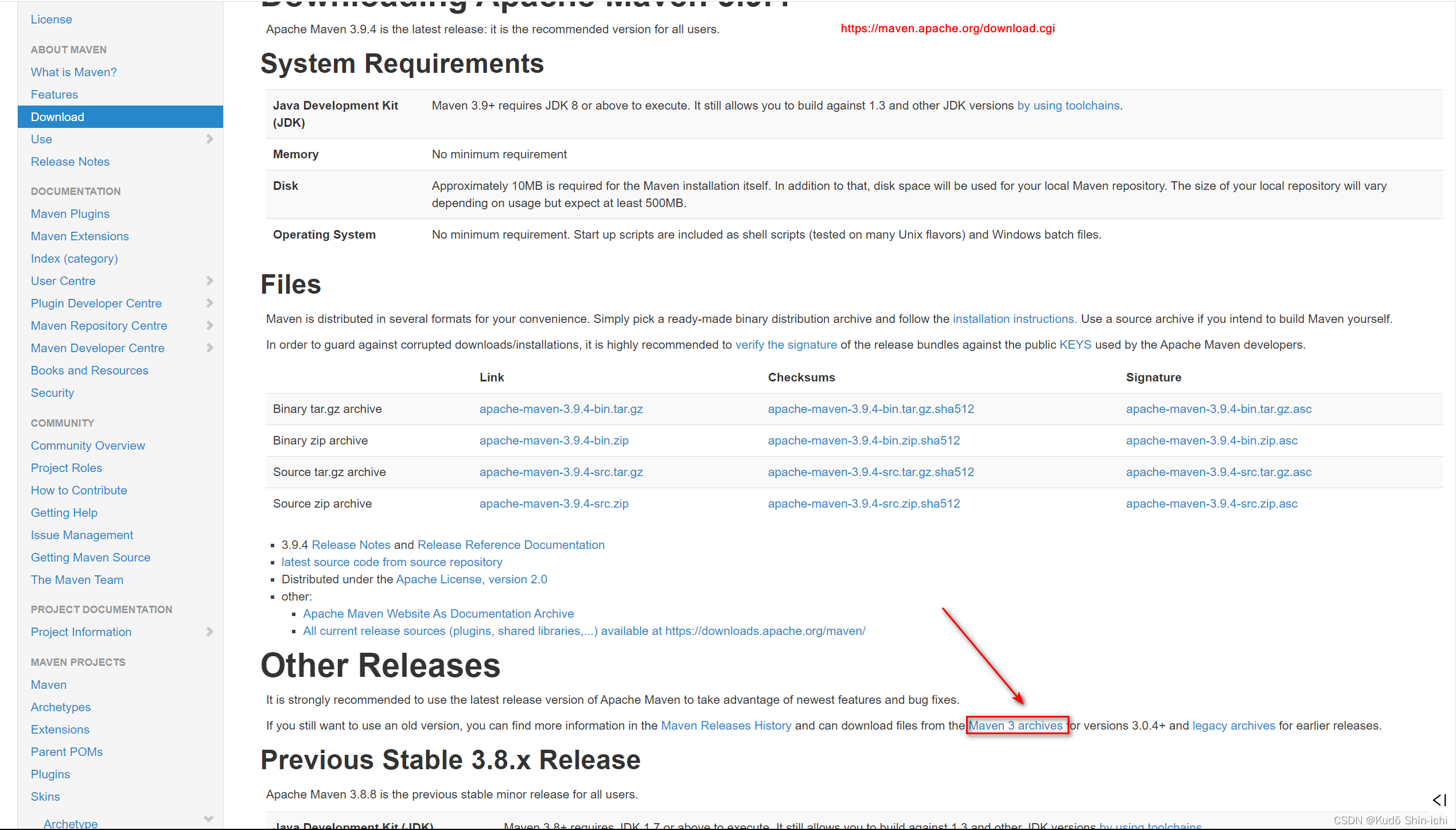Click 'Binary zip archive' row label
Screen dimensions: 1456x830
point(321,441)
